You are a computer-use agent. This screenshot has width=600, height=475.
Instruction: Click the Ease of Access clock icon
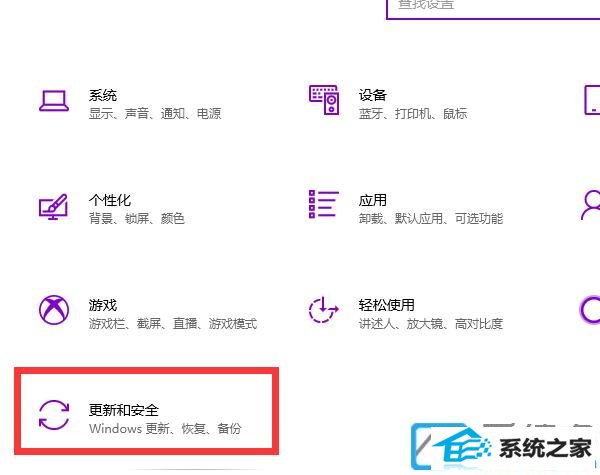click(x=324, y=310)
